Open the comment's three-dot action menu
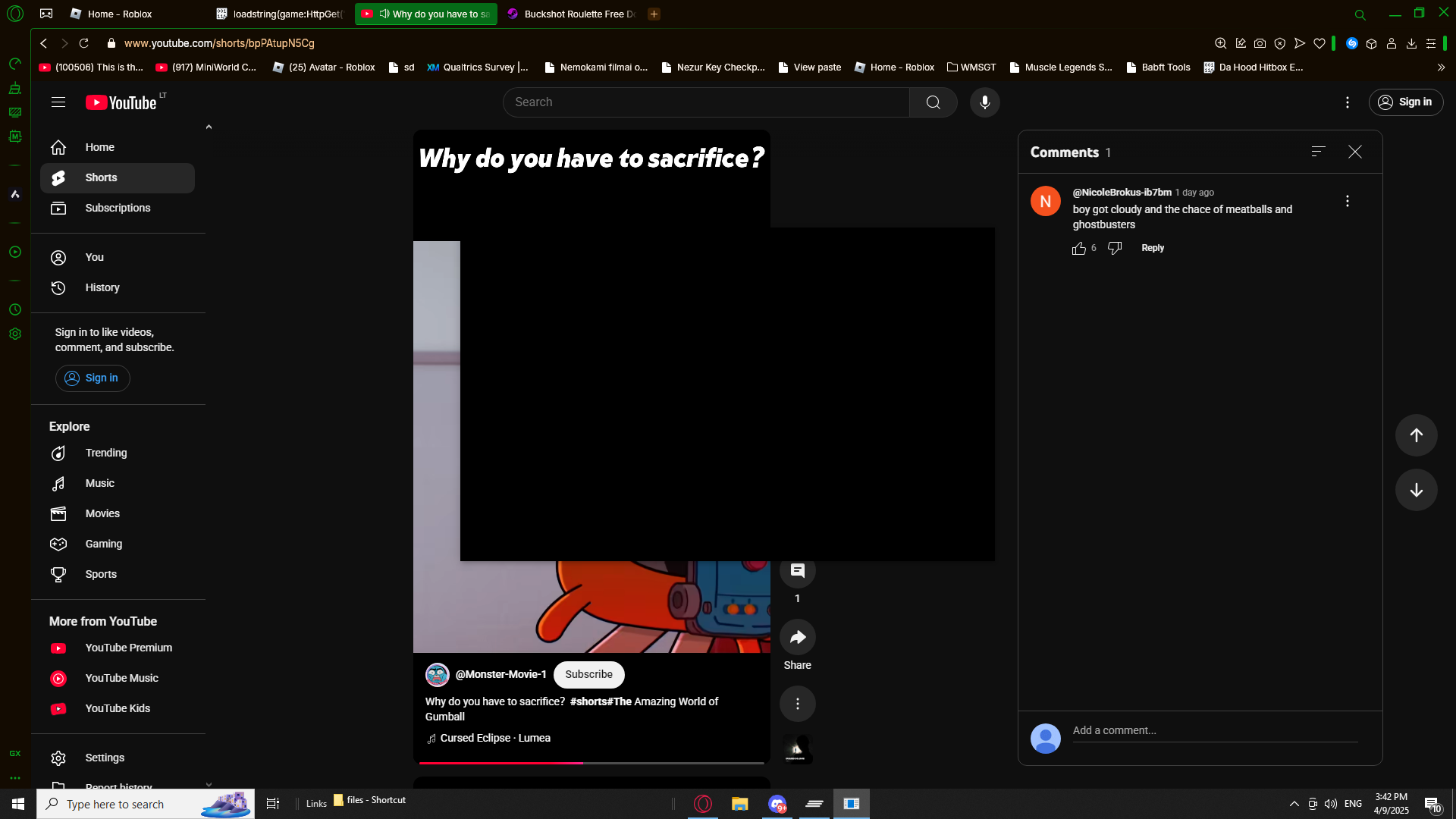The height and width of the screenshot is (819, 1456). 1347,201
